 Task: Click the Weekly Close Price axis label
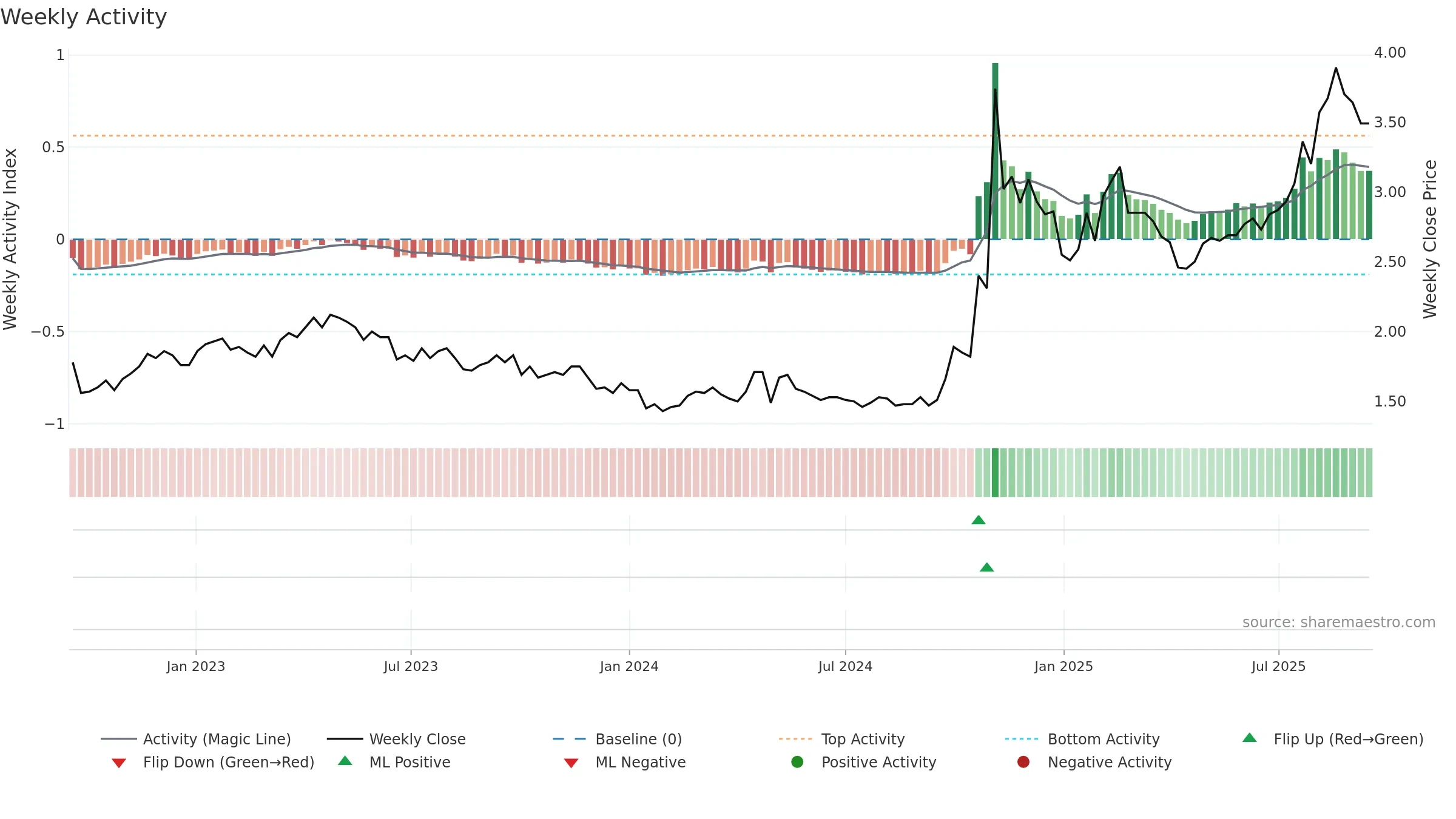point(1431,239)
